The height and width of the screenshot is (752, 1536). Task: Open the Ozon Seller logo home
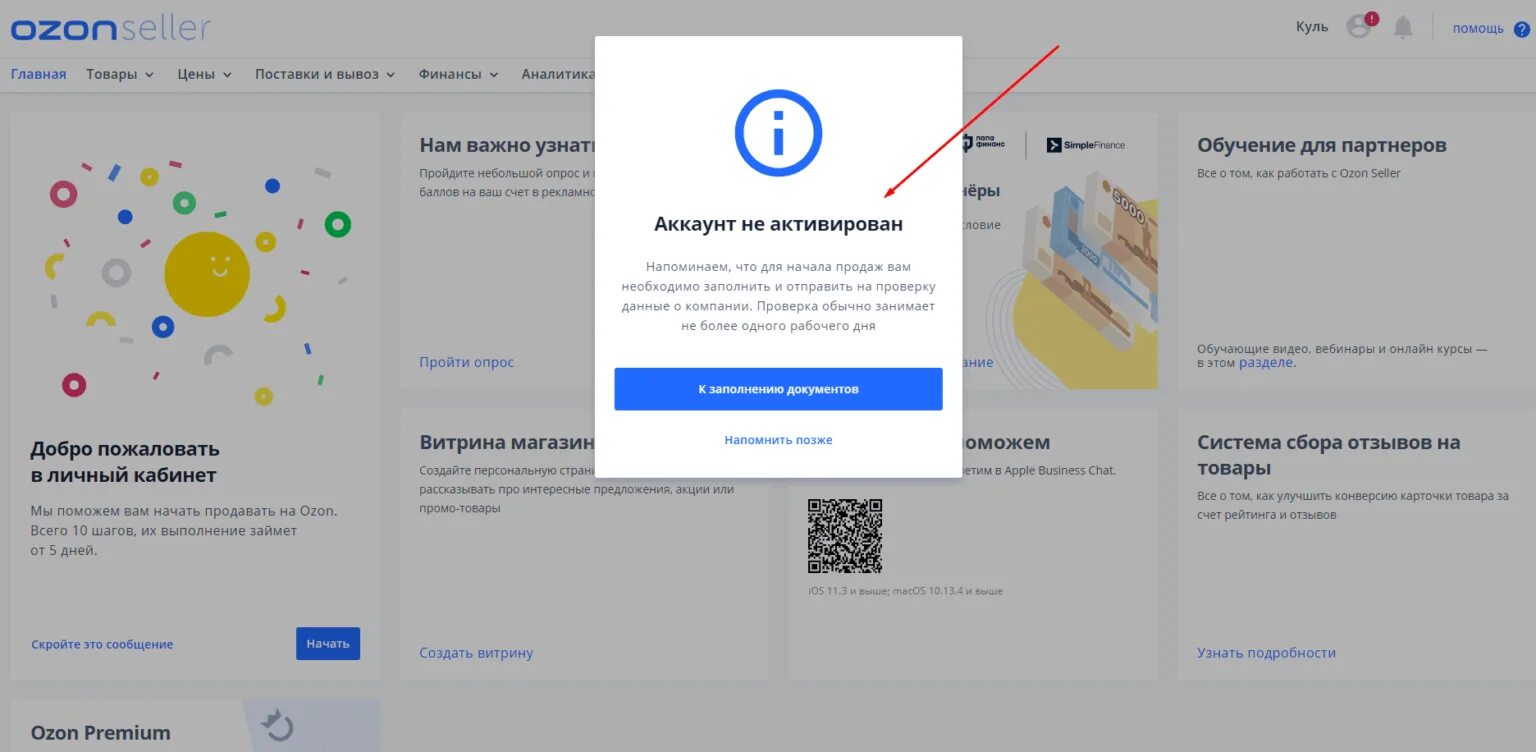point(110,28)
